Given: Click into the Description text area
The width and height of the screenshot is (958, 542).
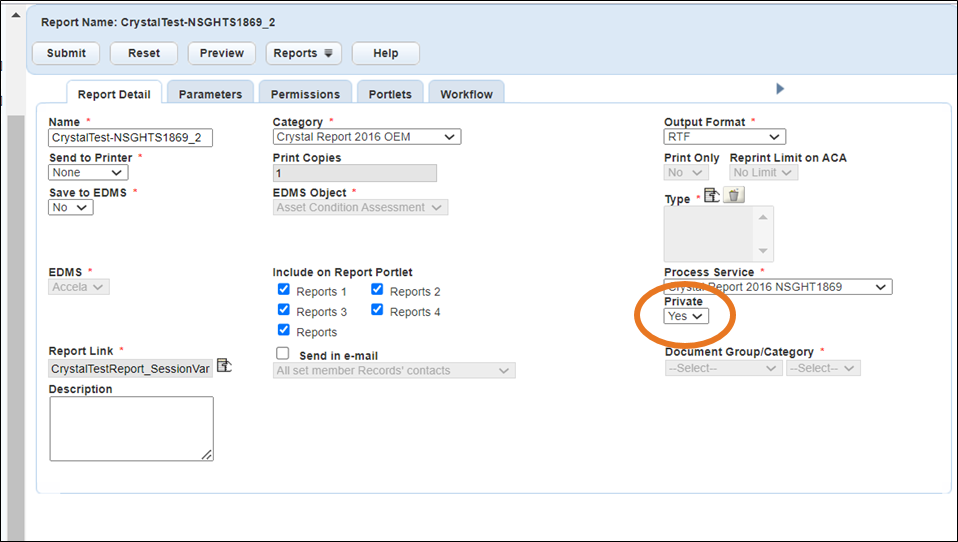Looking at the screenshot, I should point(131,428).
